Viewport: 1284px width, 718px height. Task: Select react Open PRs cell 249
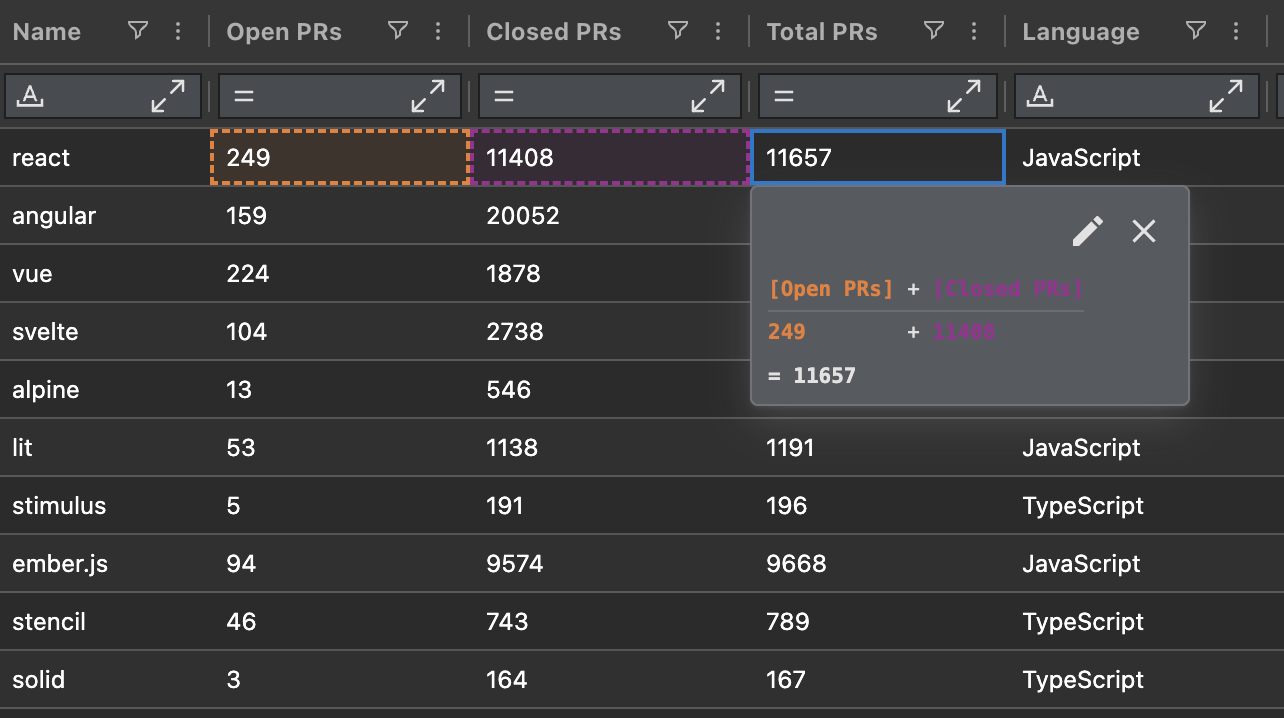pos(339,157)
